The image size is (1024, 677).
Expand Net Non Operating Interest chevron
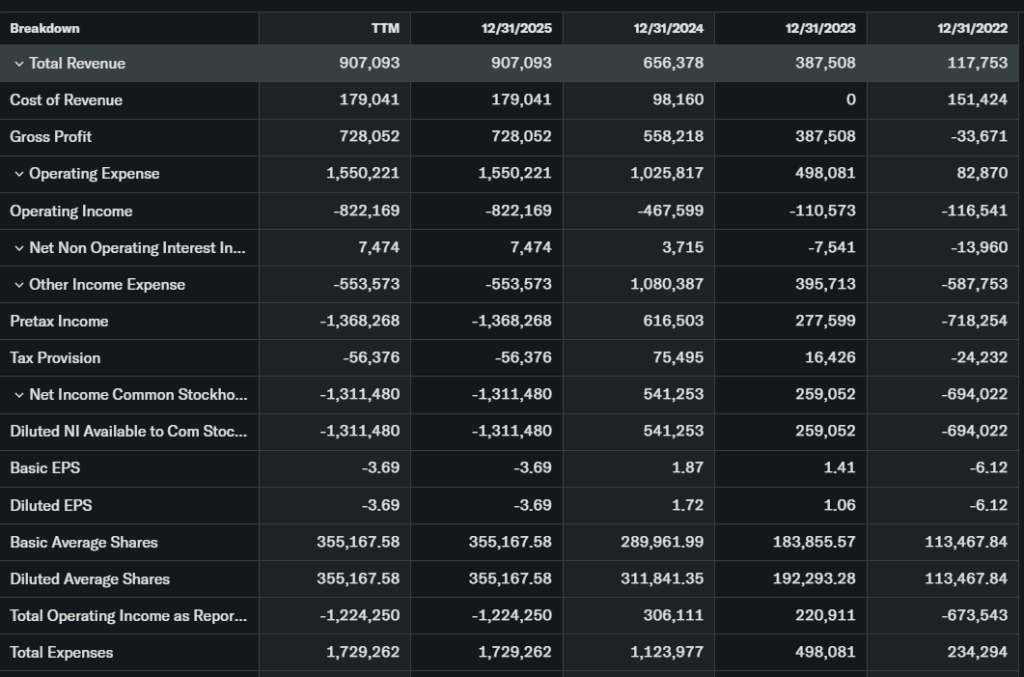click(x=19, y=248)
